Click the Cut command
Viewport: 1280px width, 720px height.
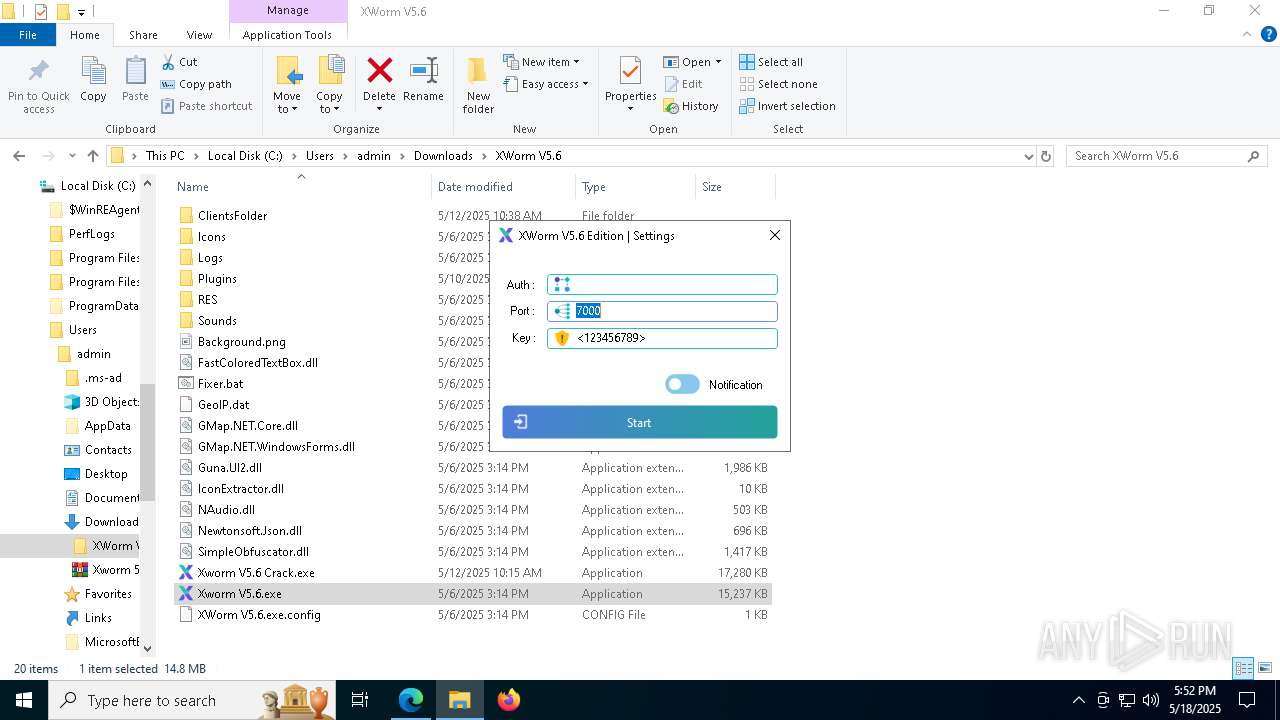coord(179,62)
